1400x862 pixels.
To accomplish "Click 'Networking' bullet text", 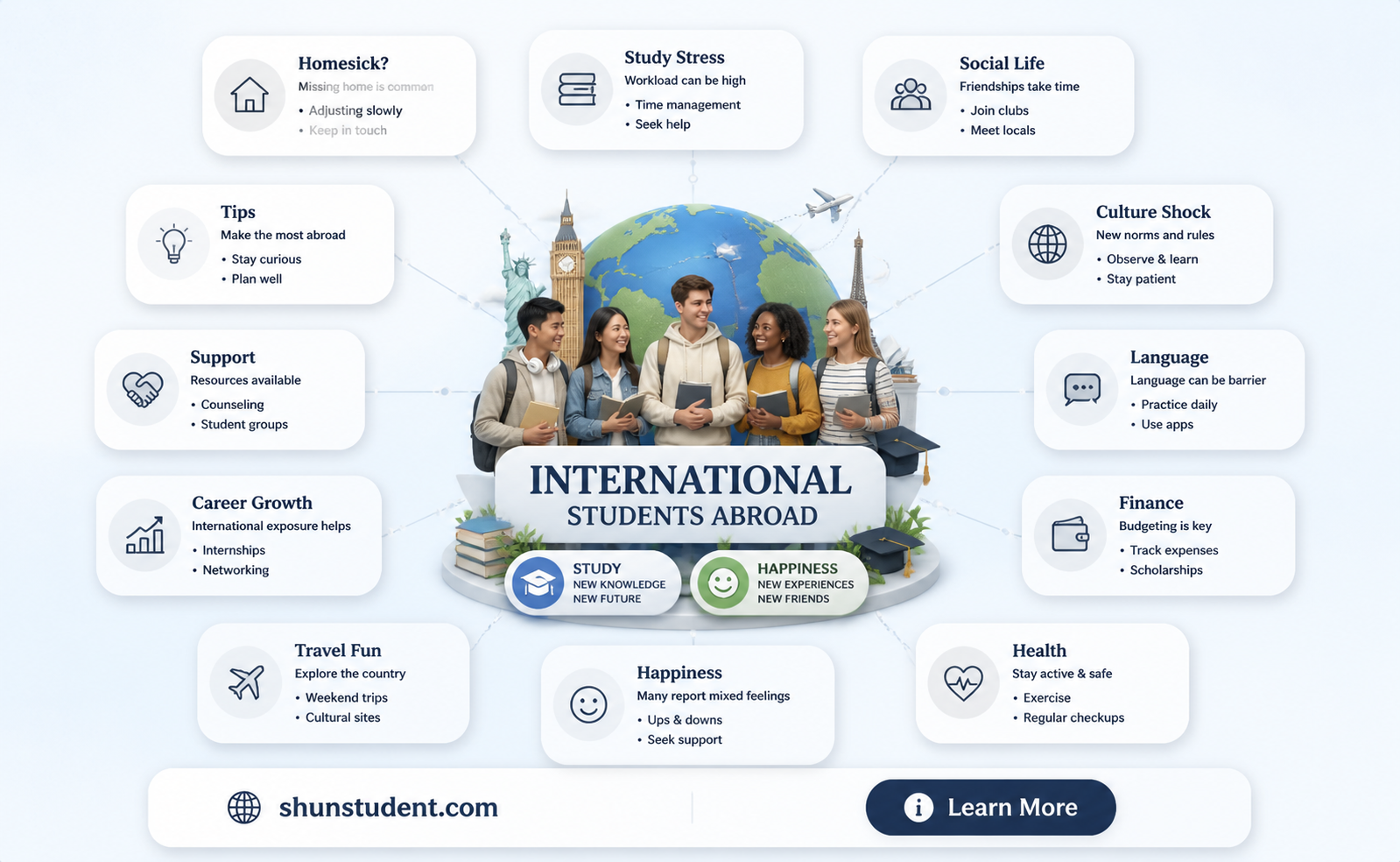I will 236,570.
